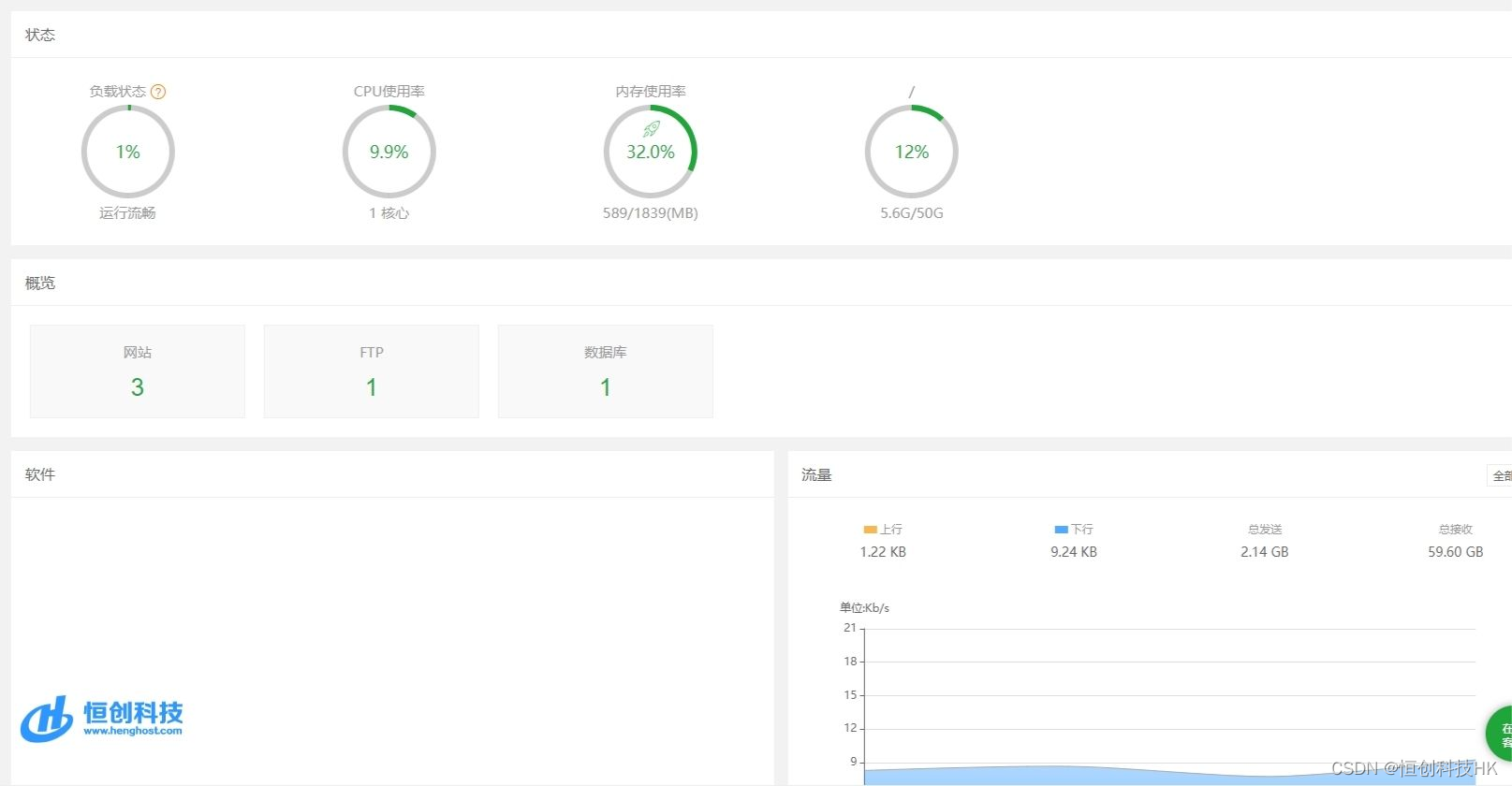Click the 软件 panel header
1512x786 pixels.
point(40,475)
